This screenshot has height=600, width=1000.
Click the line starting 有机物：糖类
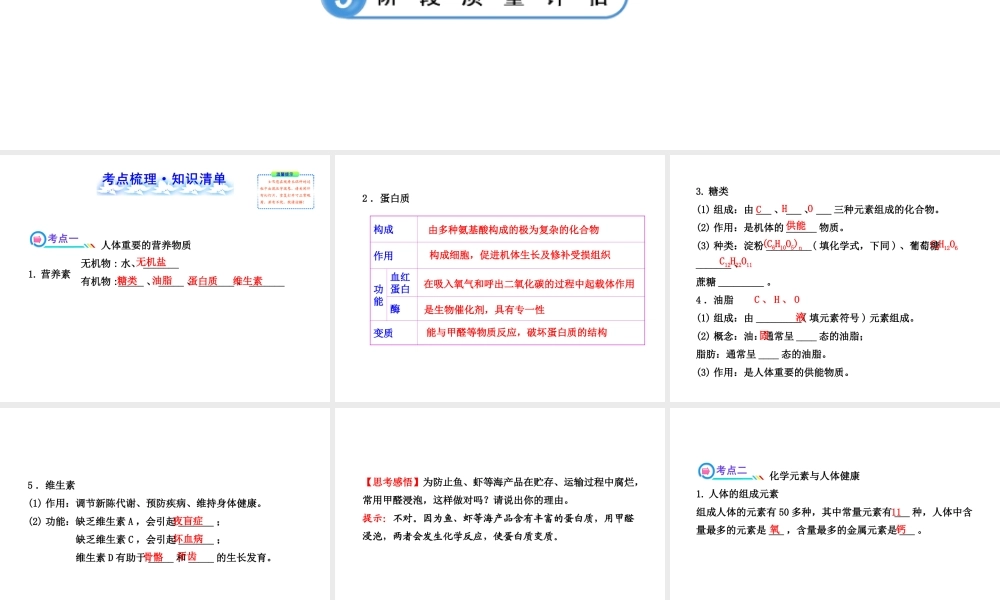pyautogui.click(x=182, y=281)
